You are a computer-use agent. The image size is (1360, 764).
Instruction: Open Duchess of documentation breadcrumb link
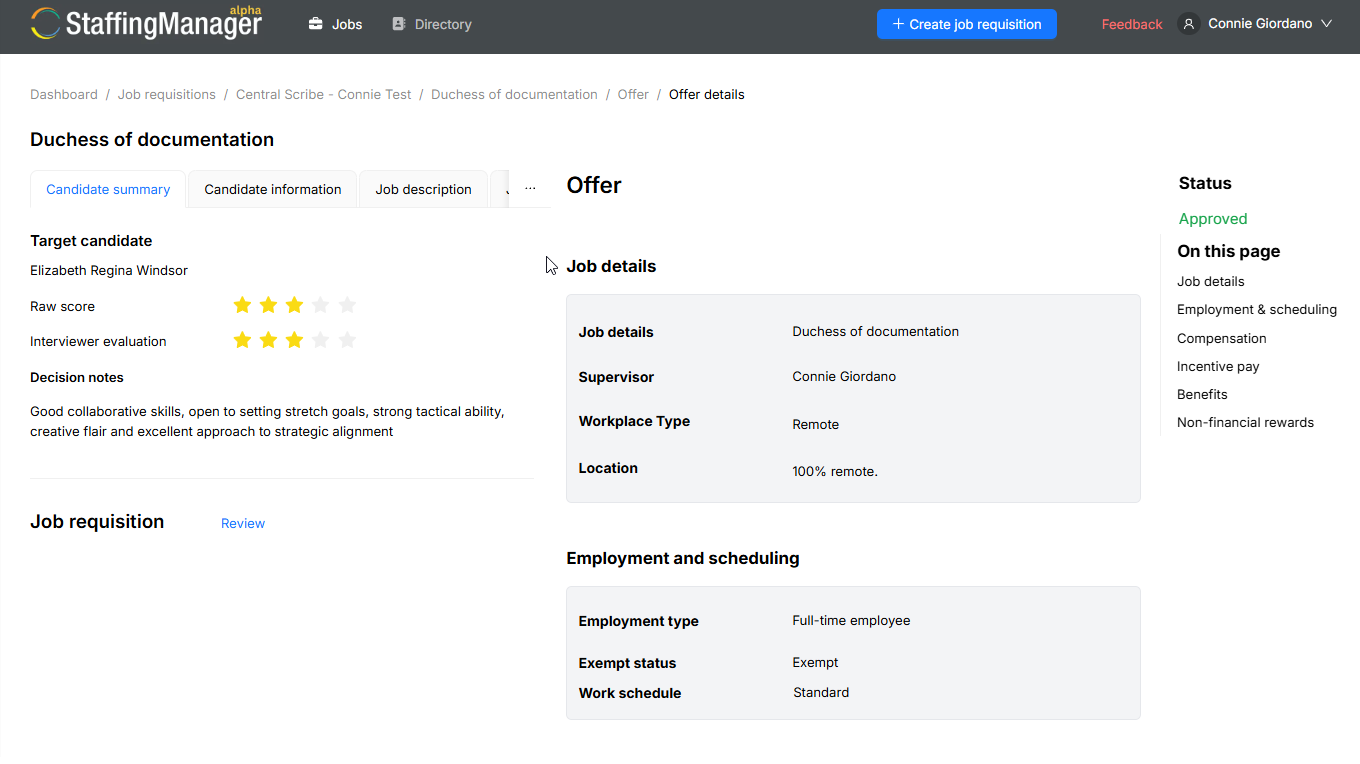pyautogui.click(x=514, y=94)
